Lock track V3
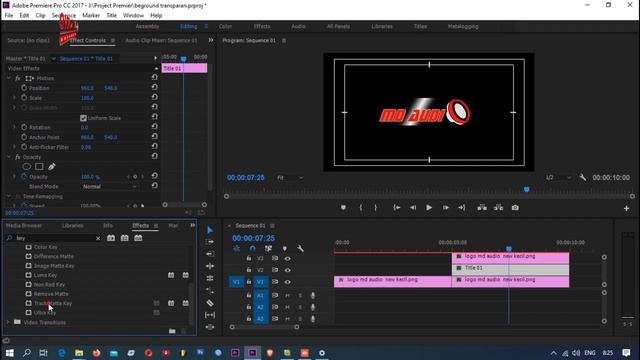This screenshot has height=360, width=640. [249, 258]
